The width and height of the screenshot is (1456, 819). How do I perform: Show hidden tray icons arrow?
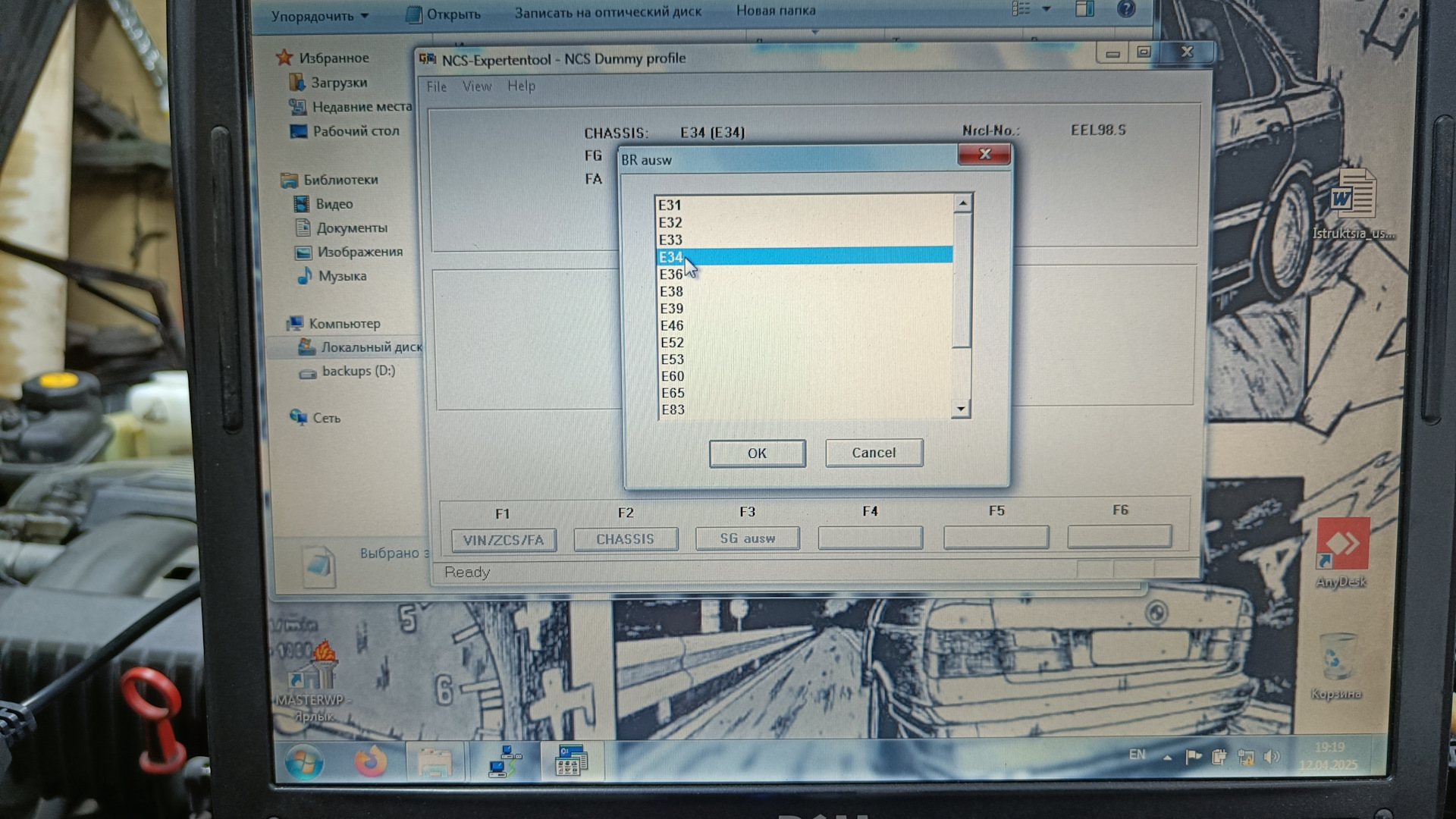1167,757
